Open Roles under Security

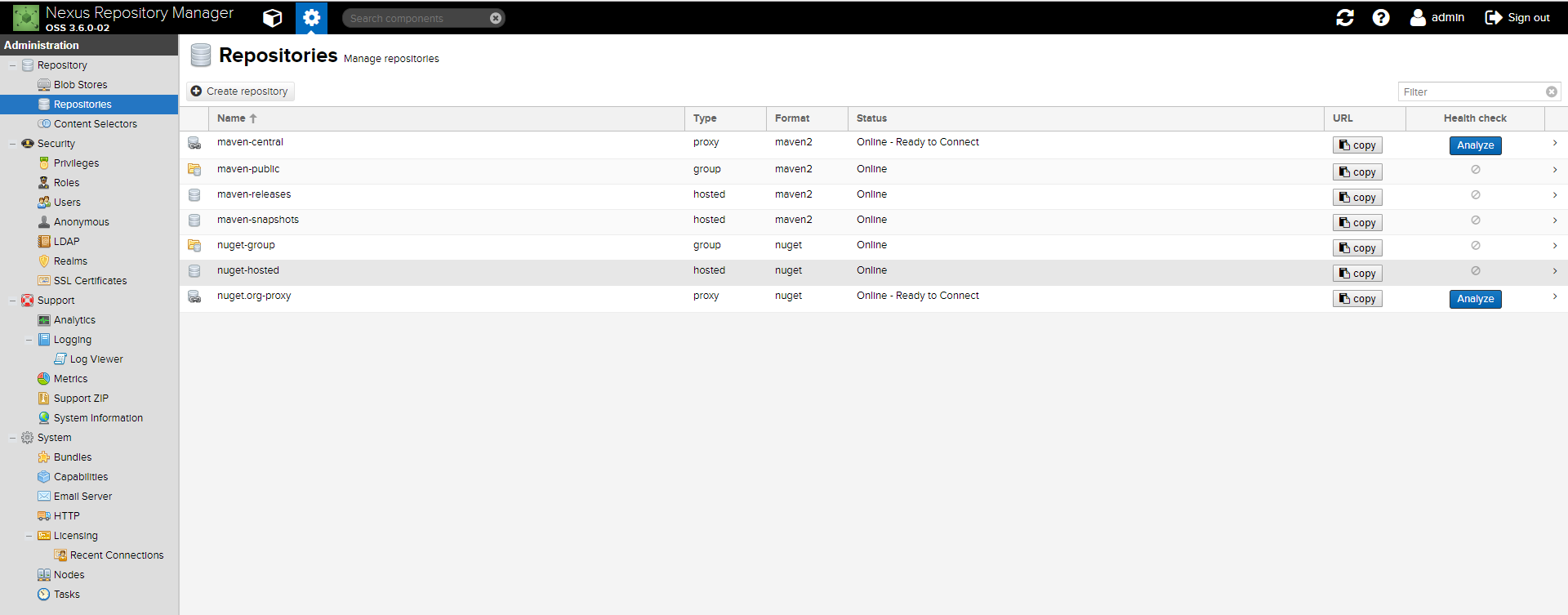pos(66,183)
